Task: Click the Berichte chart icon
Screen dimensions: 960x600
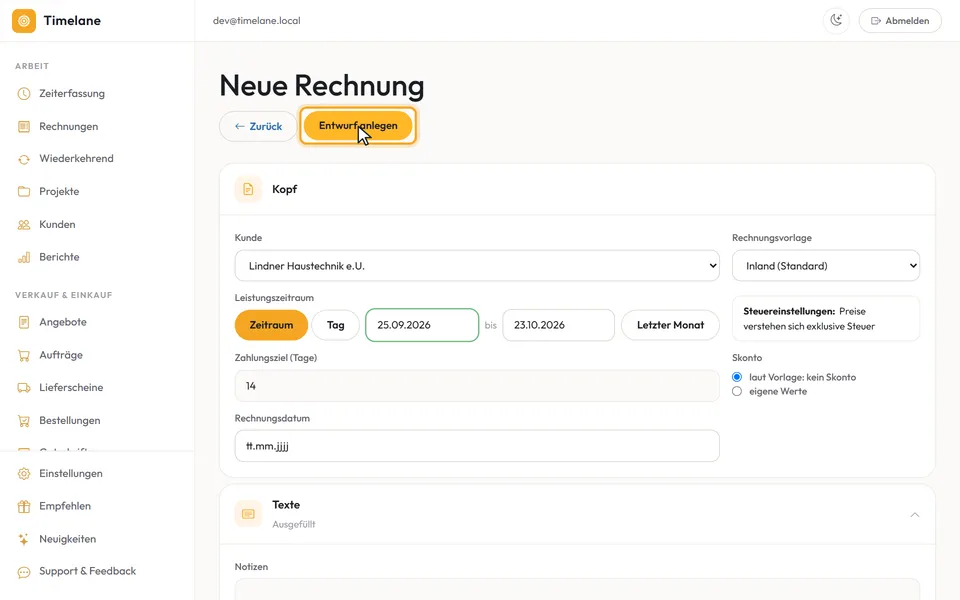Action: pos(24,257)
